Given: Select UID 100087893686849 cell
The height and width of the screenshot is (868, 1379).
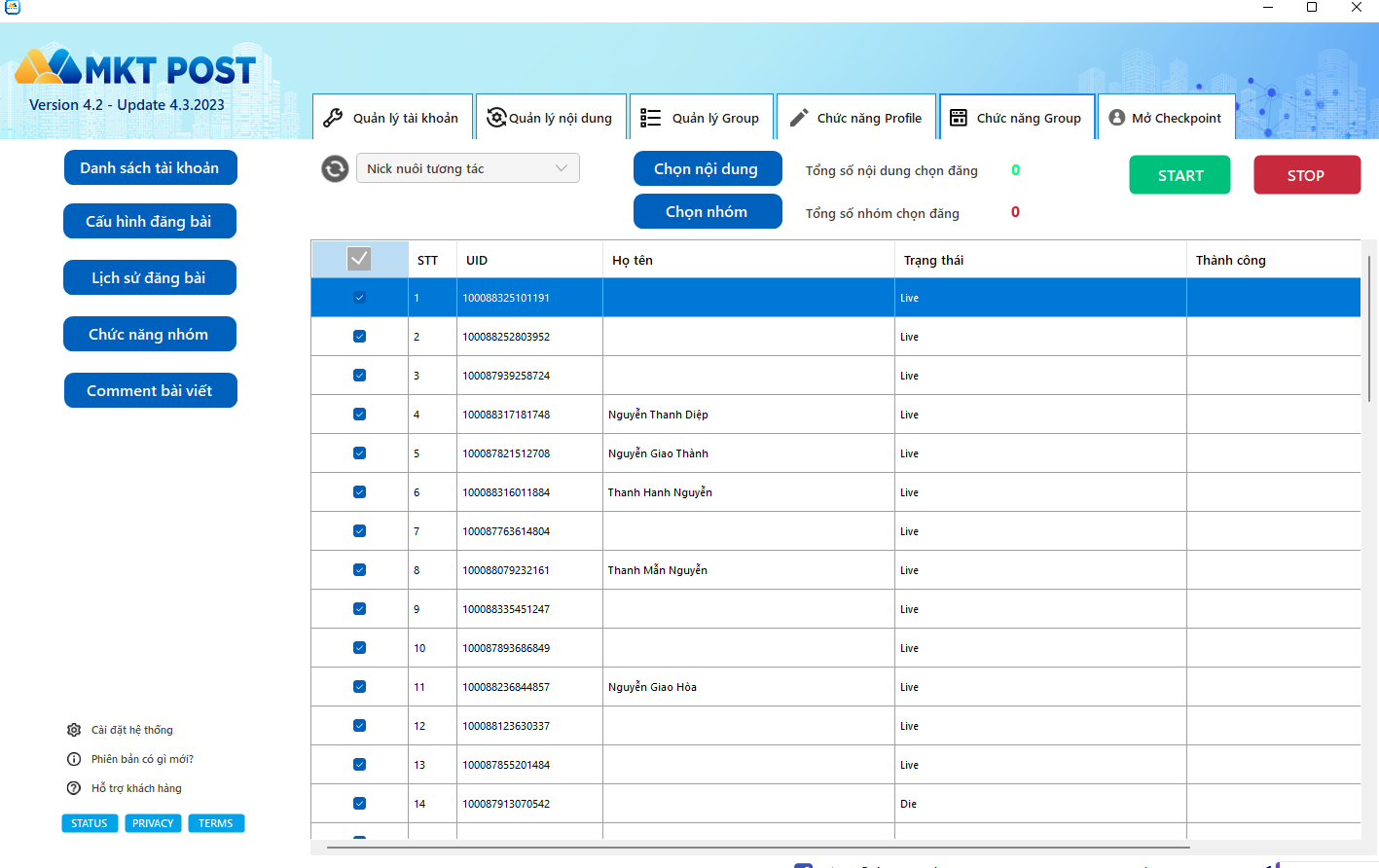Looking at the screenshot, I should [x=529, y=648].
